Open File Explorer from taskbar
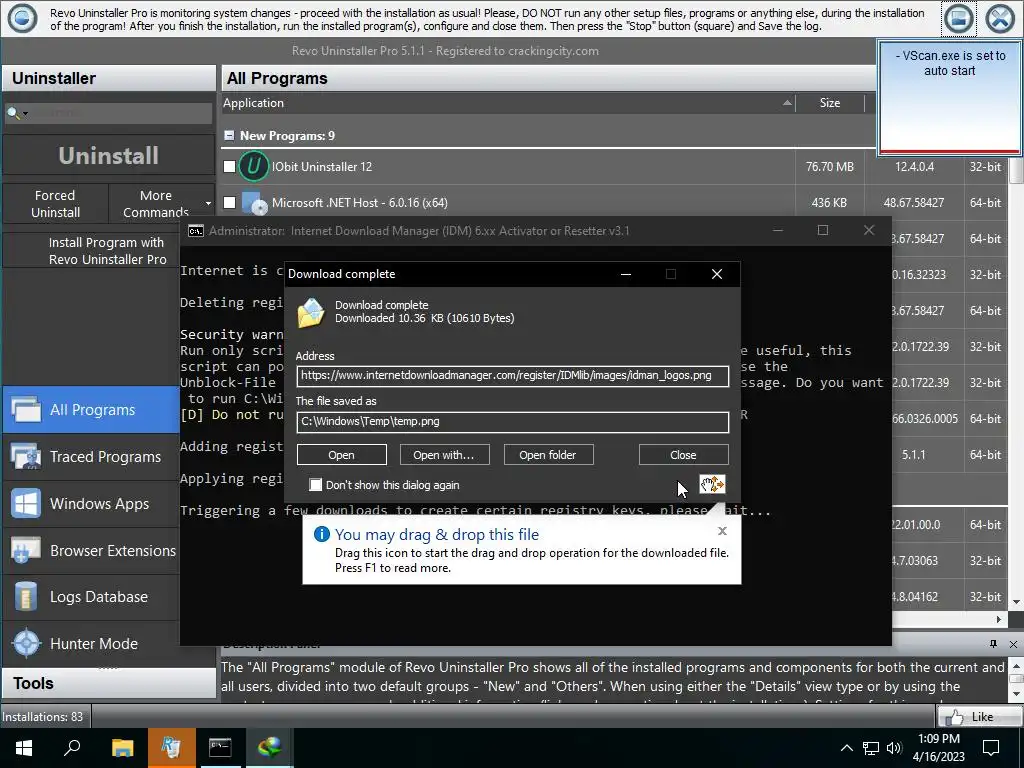1024x768 pixels. 122,748
